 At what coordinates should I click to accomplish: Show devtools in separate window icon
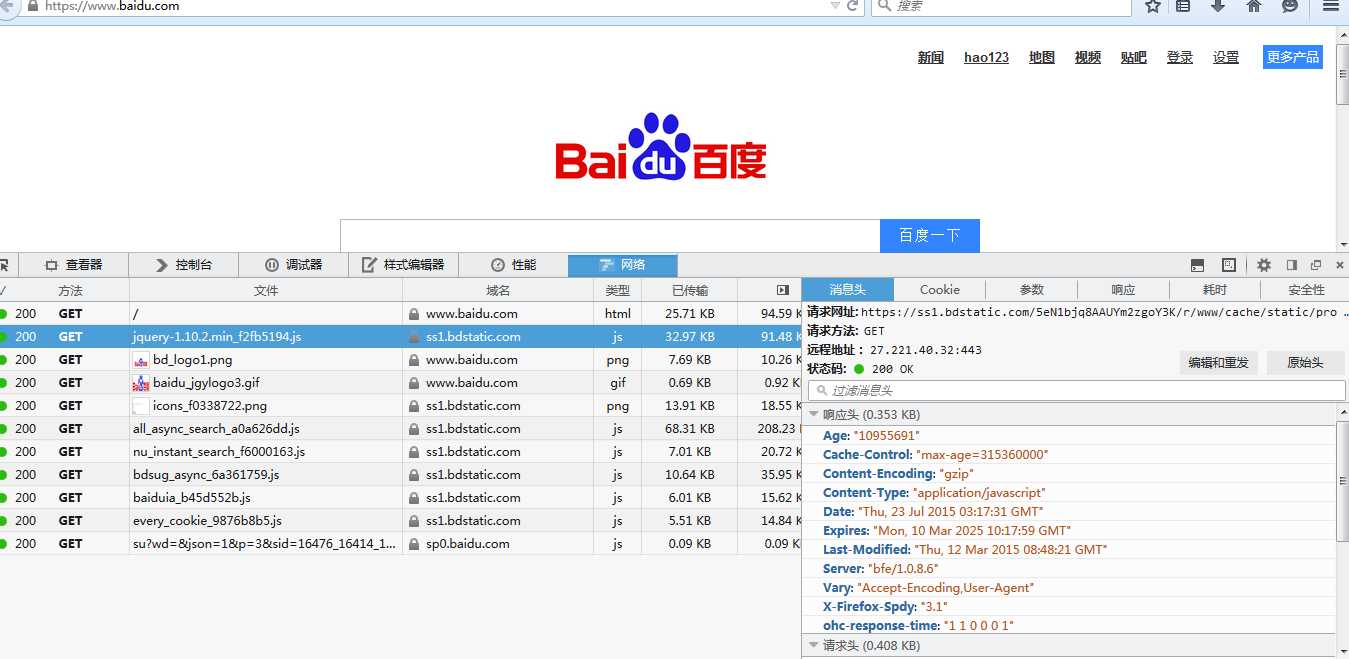1316,265
